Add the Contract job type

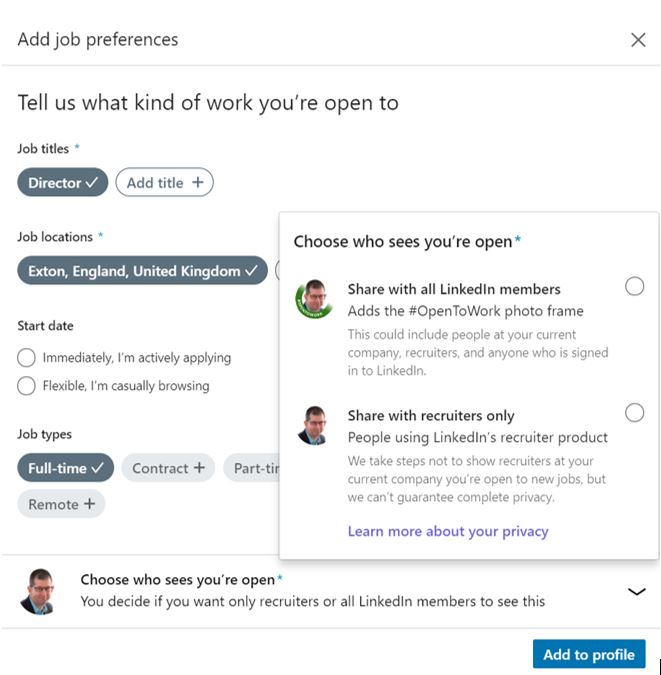[168, 468]
